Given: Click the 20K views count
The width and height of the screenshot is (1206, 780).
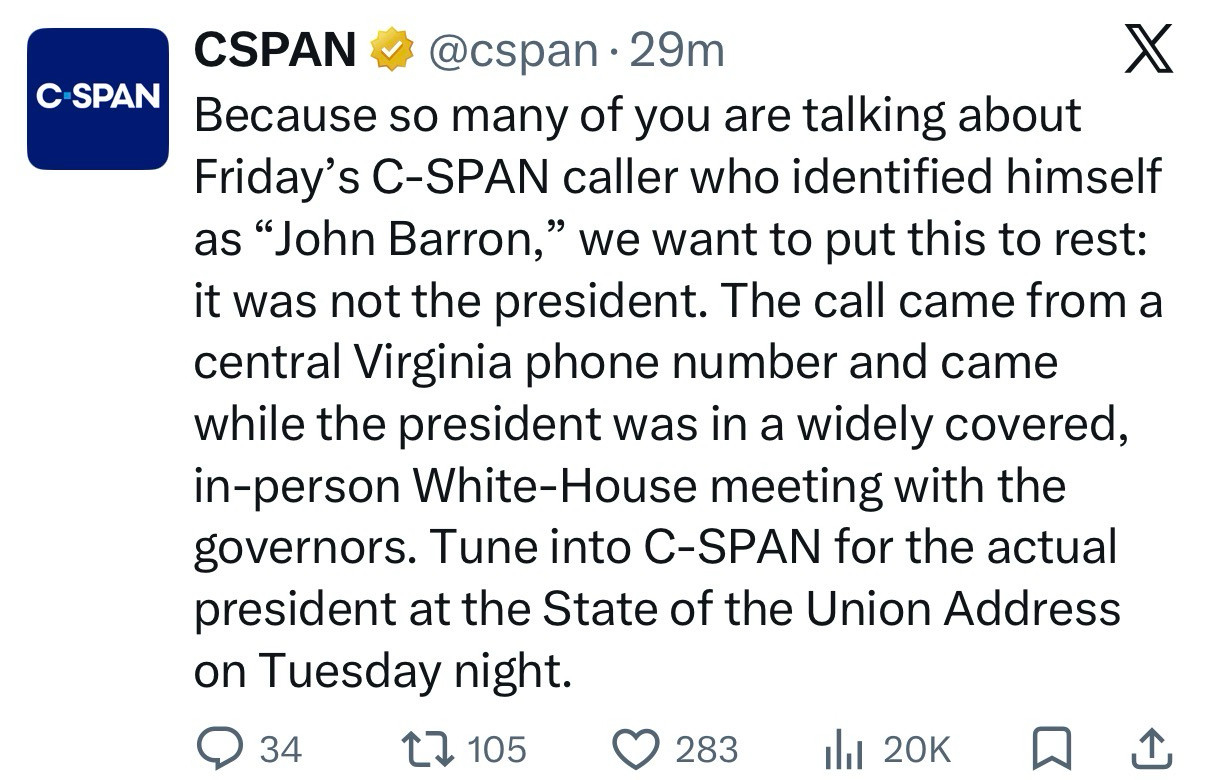Looking at the screenshot, I should 916,749.
